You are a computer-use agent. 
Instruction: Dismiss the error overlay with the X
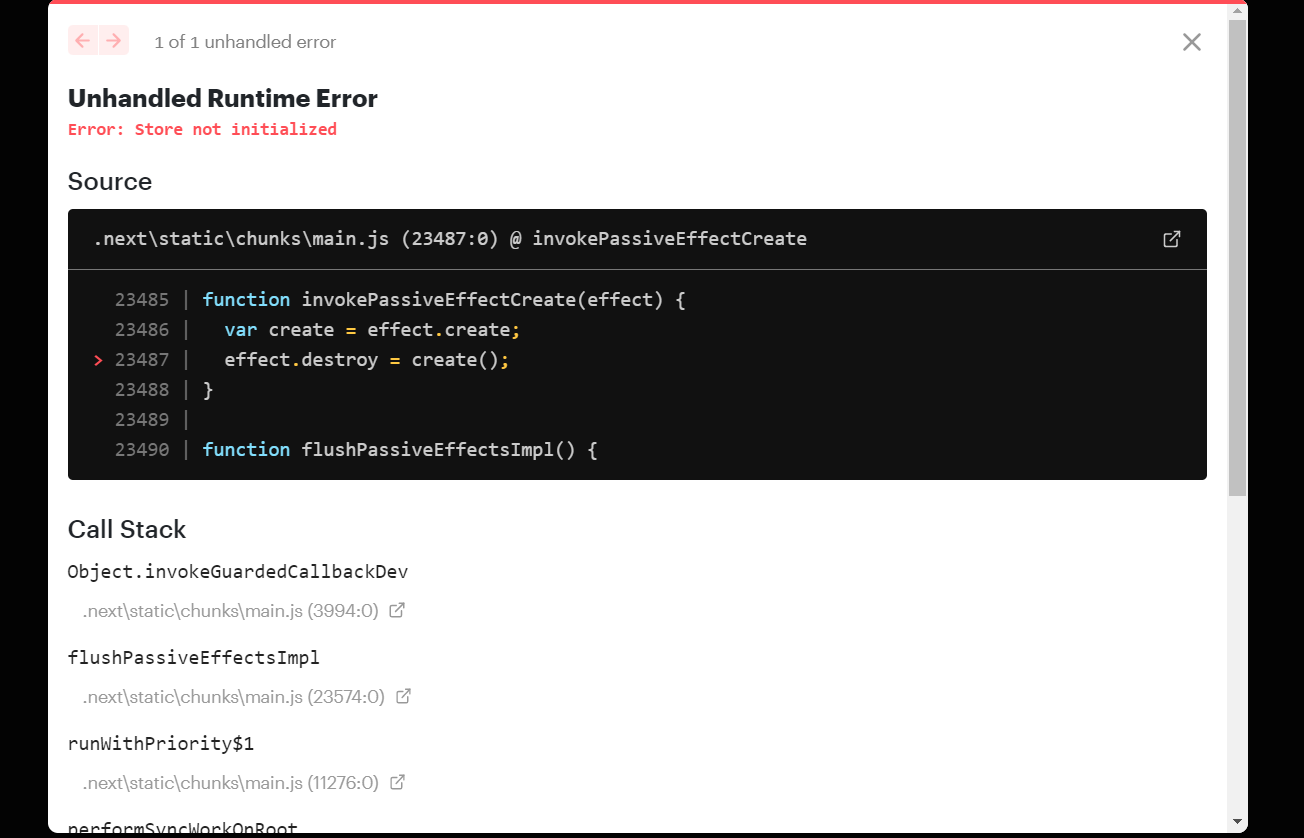click(1191, 41)
